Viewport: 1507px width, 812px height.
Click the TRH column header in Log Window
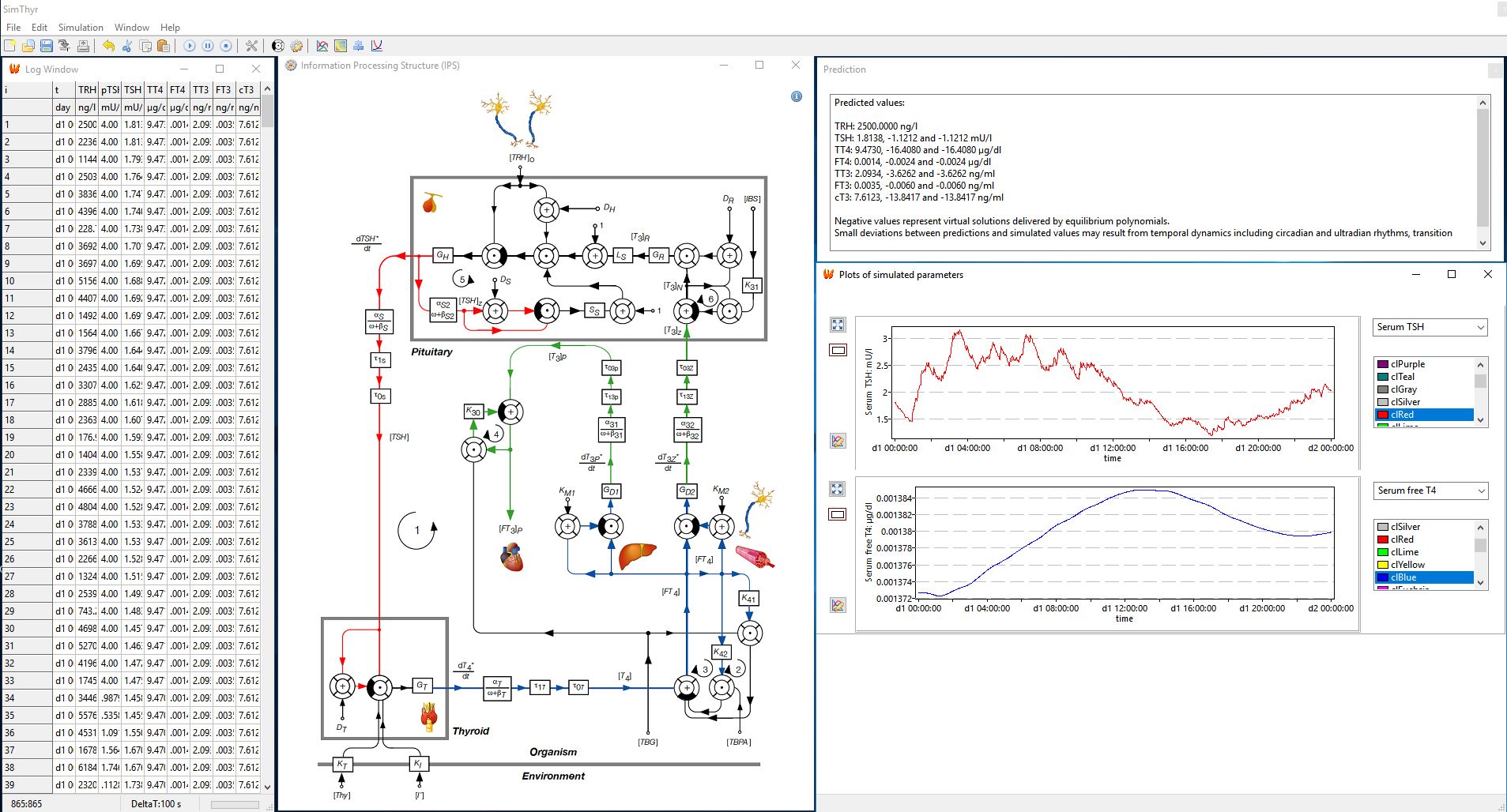point(87,90)
